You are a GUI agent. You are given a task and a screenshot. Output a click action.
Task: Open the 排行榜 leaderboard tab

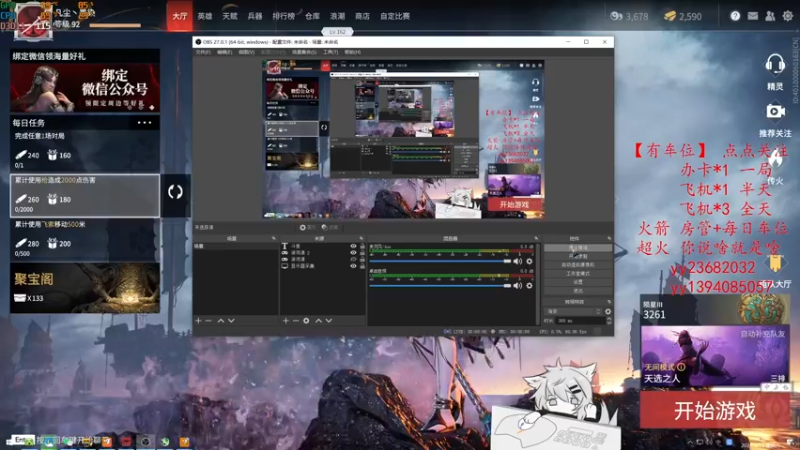coord(284,16)
